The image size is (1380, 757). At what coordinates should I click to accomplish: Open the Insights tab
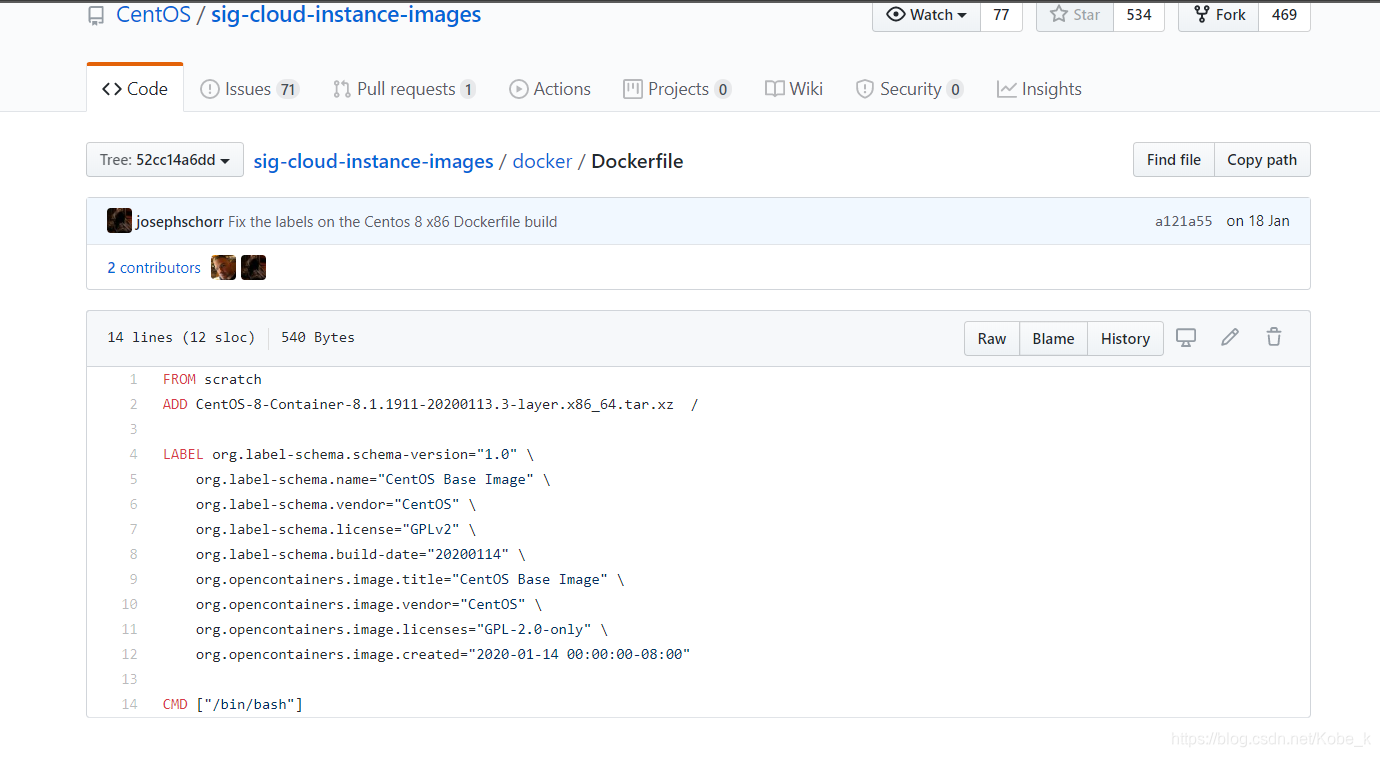[1039, 89]
